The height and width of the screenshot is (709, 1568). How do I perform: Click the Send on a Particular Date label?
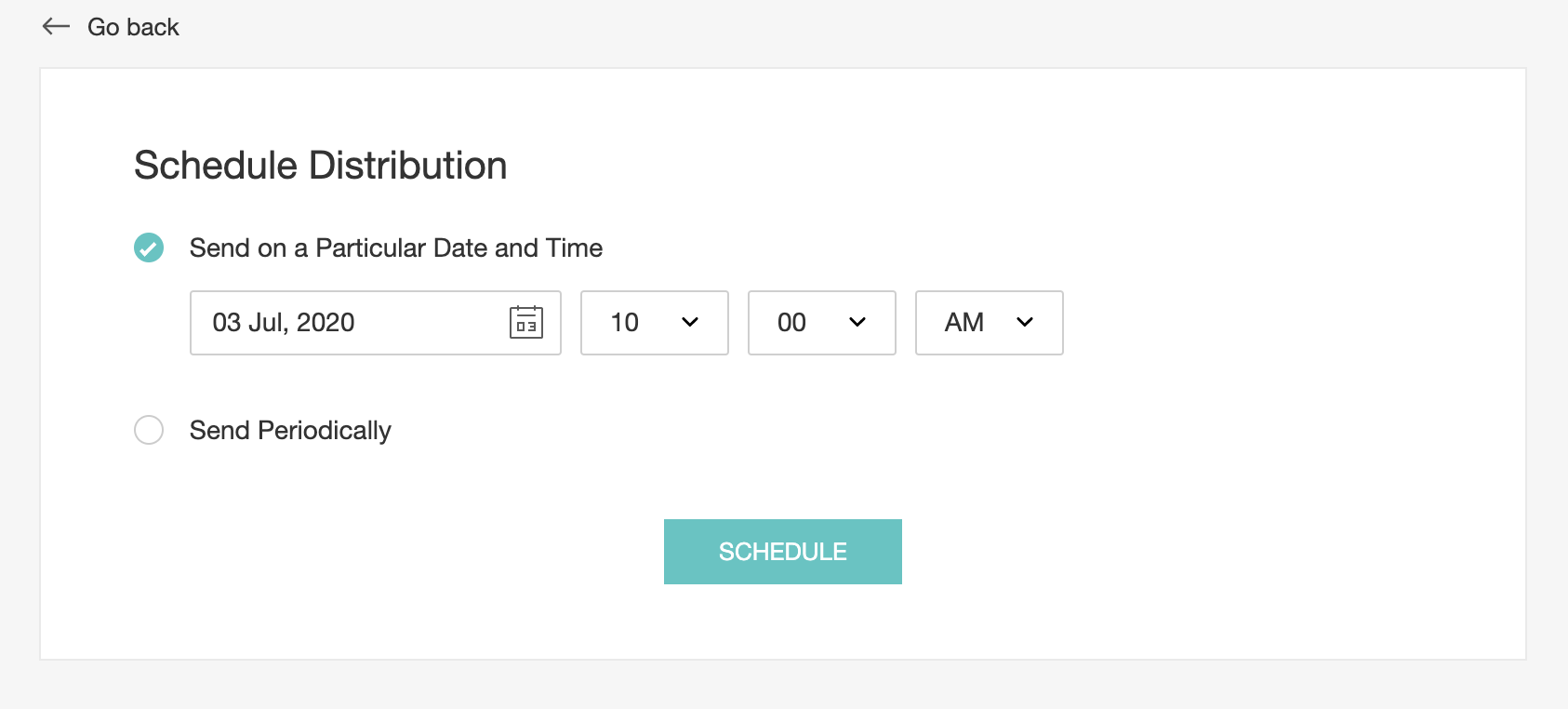(395, 247)
